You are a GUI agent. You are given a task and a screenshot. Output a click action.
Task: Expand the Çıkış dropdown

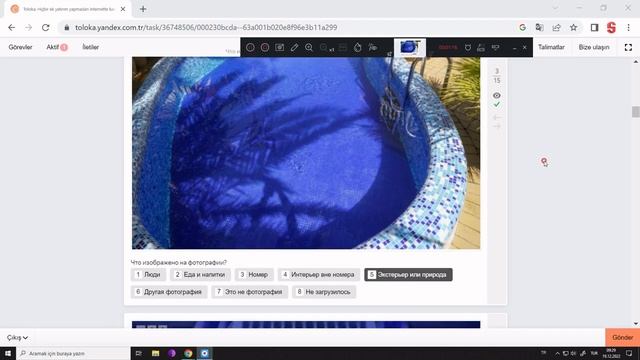click(x=17, y=338)
